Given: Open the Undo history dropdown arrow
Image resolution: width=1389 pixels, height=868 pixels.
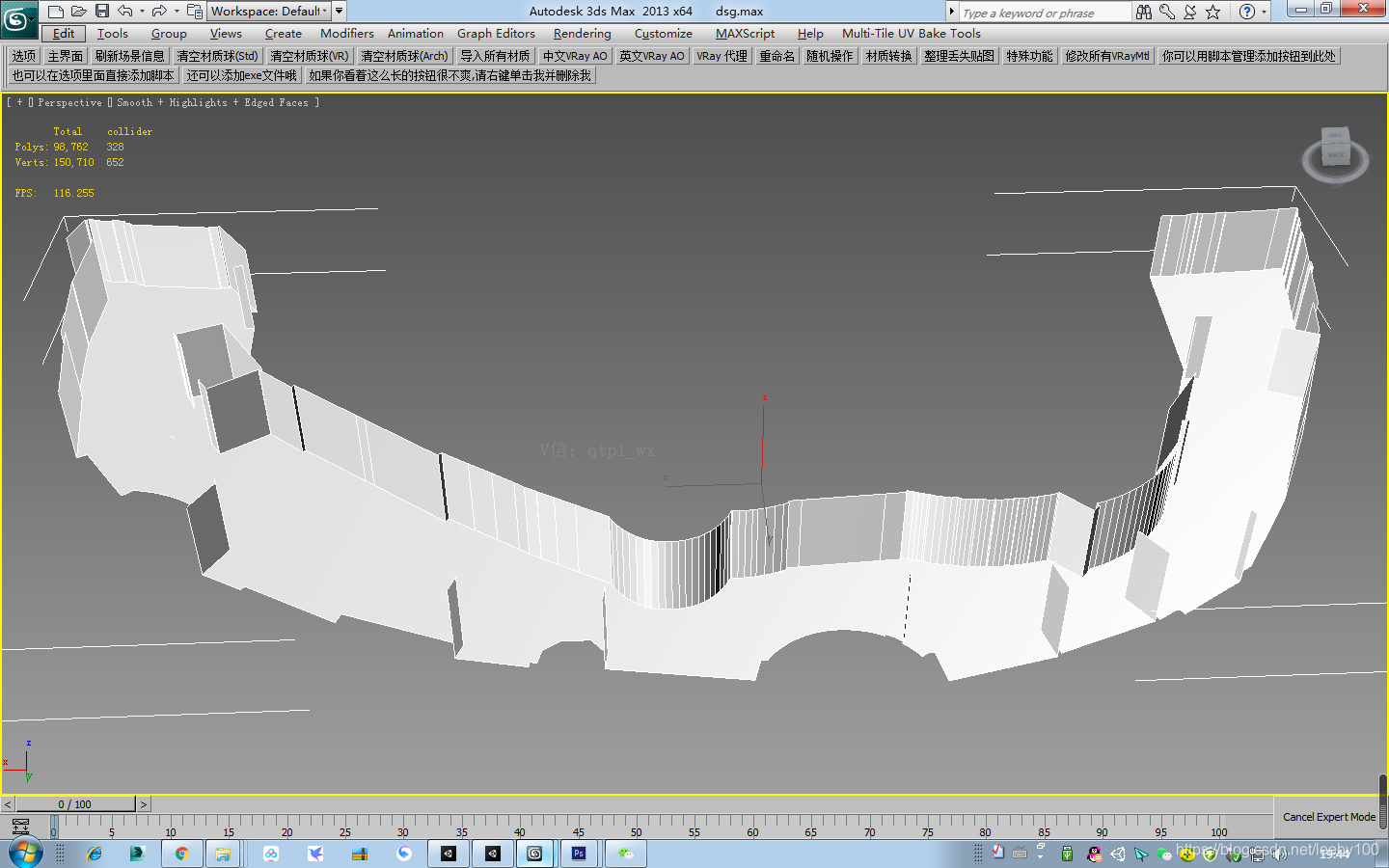Looking at the screenshot, I should tap(142, 12).
